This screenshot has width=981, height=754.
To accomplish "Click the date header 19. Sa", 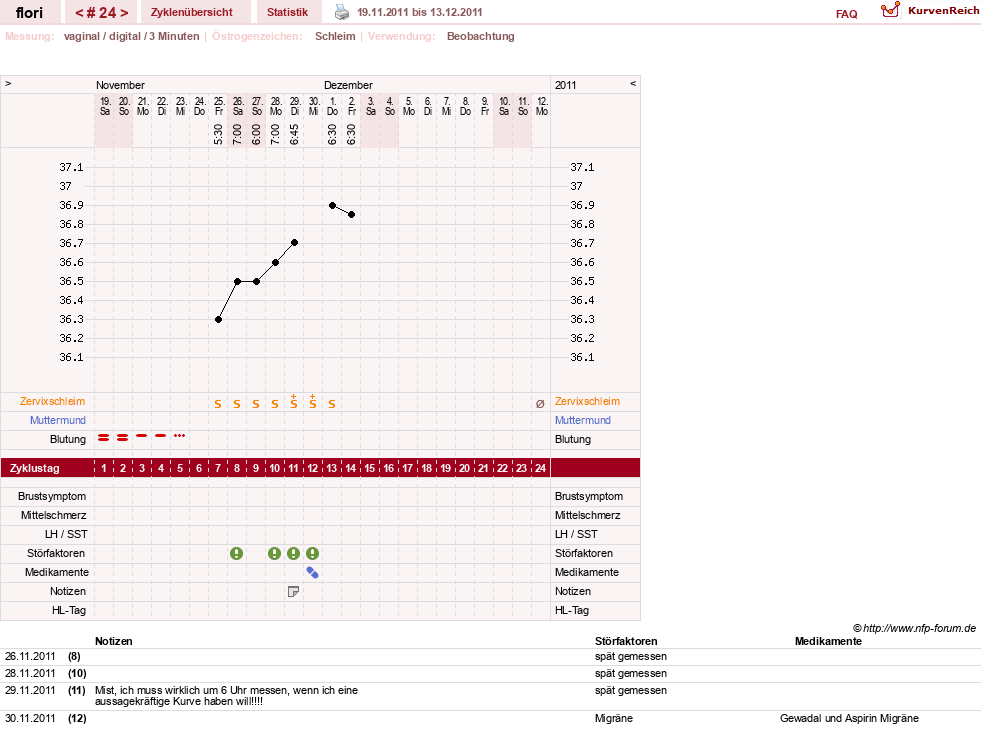I will 104,106.
